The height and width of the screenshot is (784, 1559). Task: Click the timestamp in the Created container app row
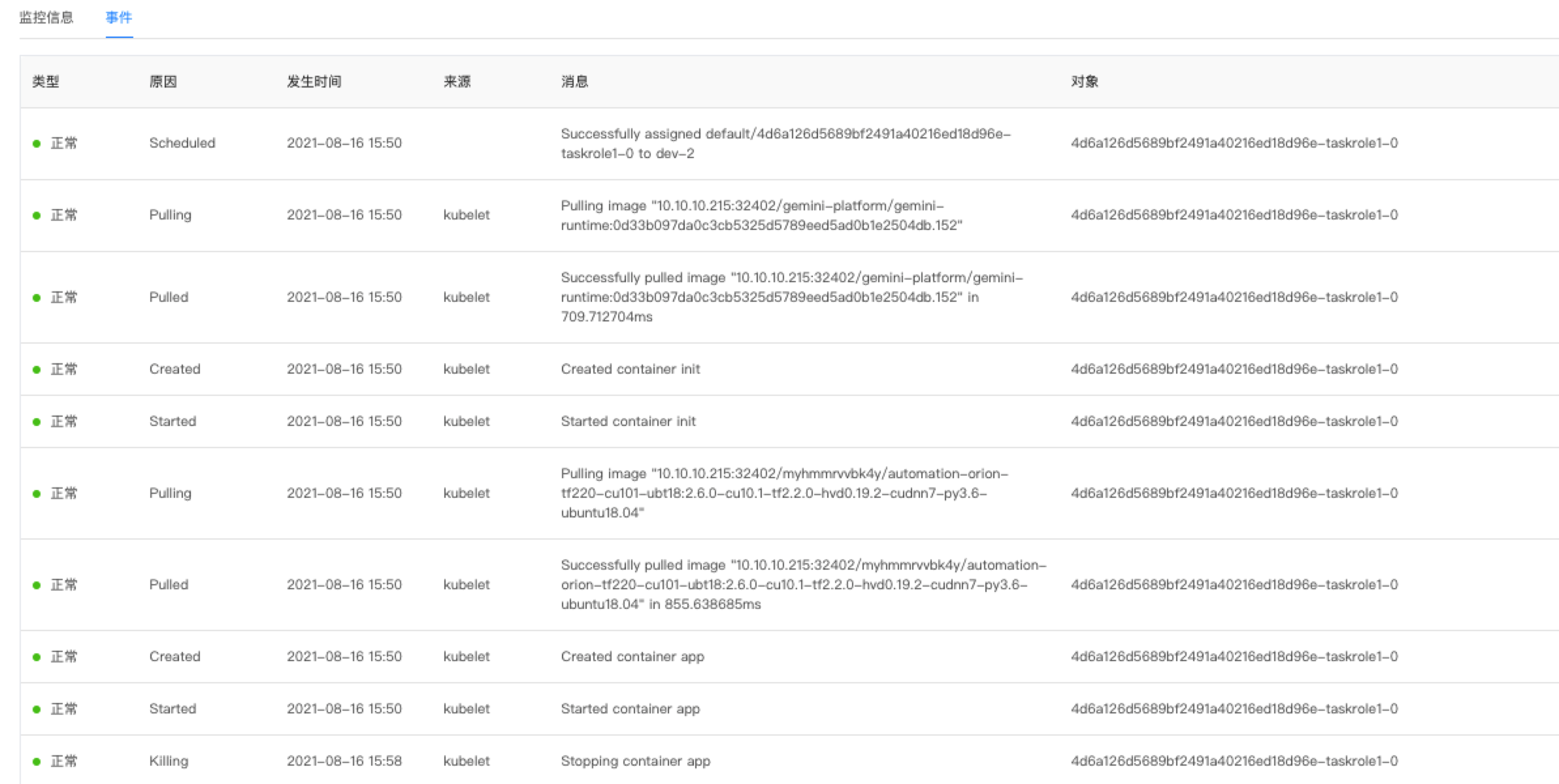click(x=344, y=657)
